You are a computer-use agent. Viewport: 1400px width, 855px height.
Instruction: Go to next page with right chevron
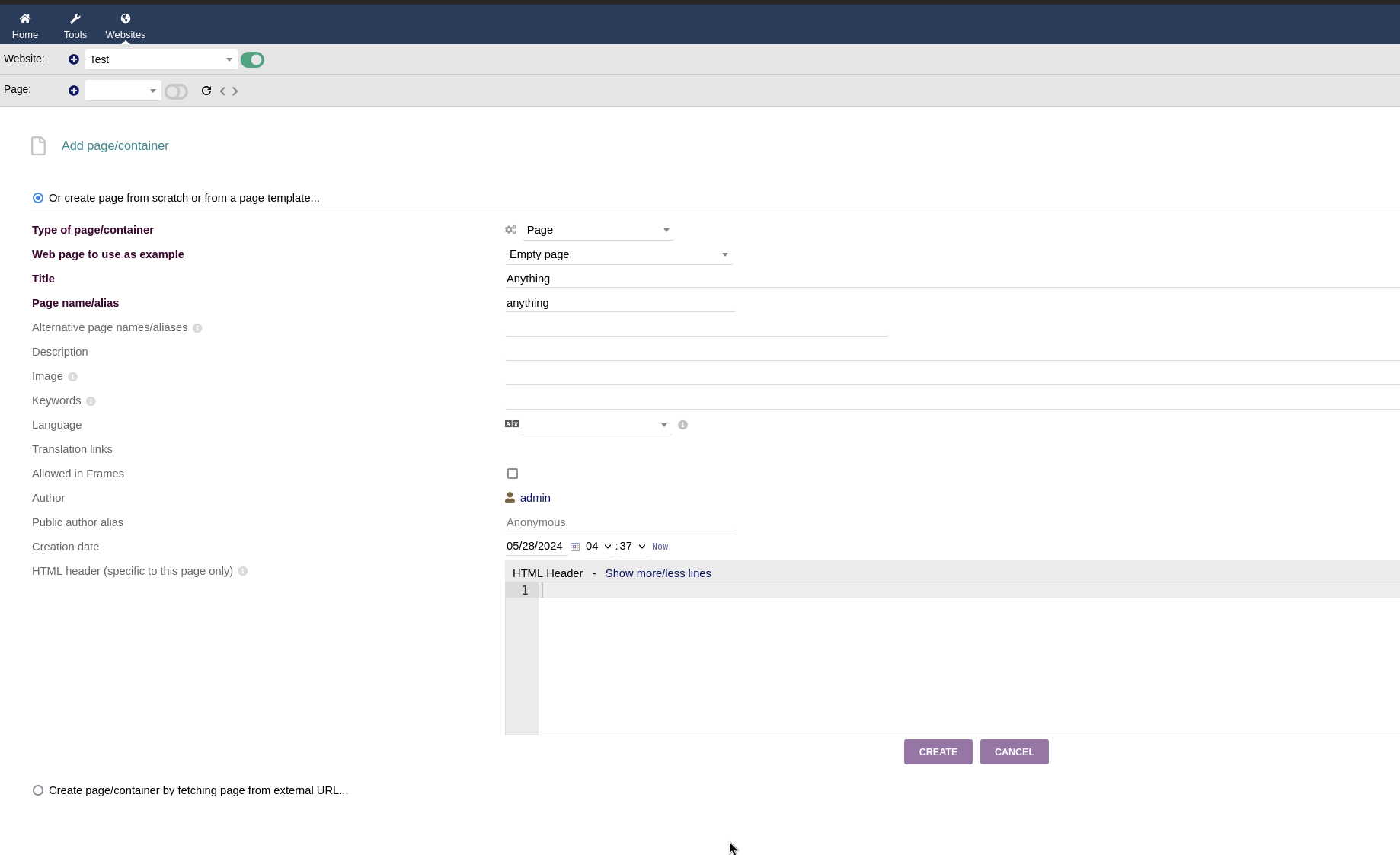235,91
